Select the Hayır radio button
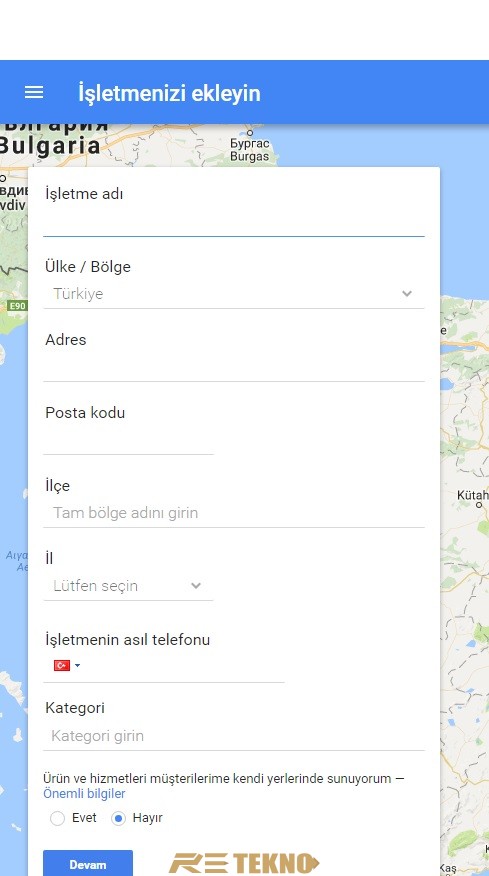The width and height of the screenshot is (489, 876). pos(118,818)
